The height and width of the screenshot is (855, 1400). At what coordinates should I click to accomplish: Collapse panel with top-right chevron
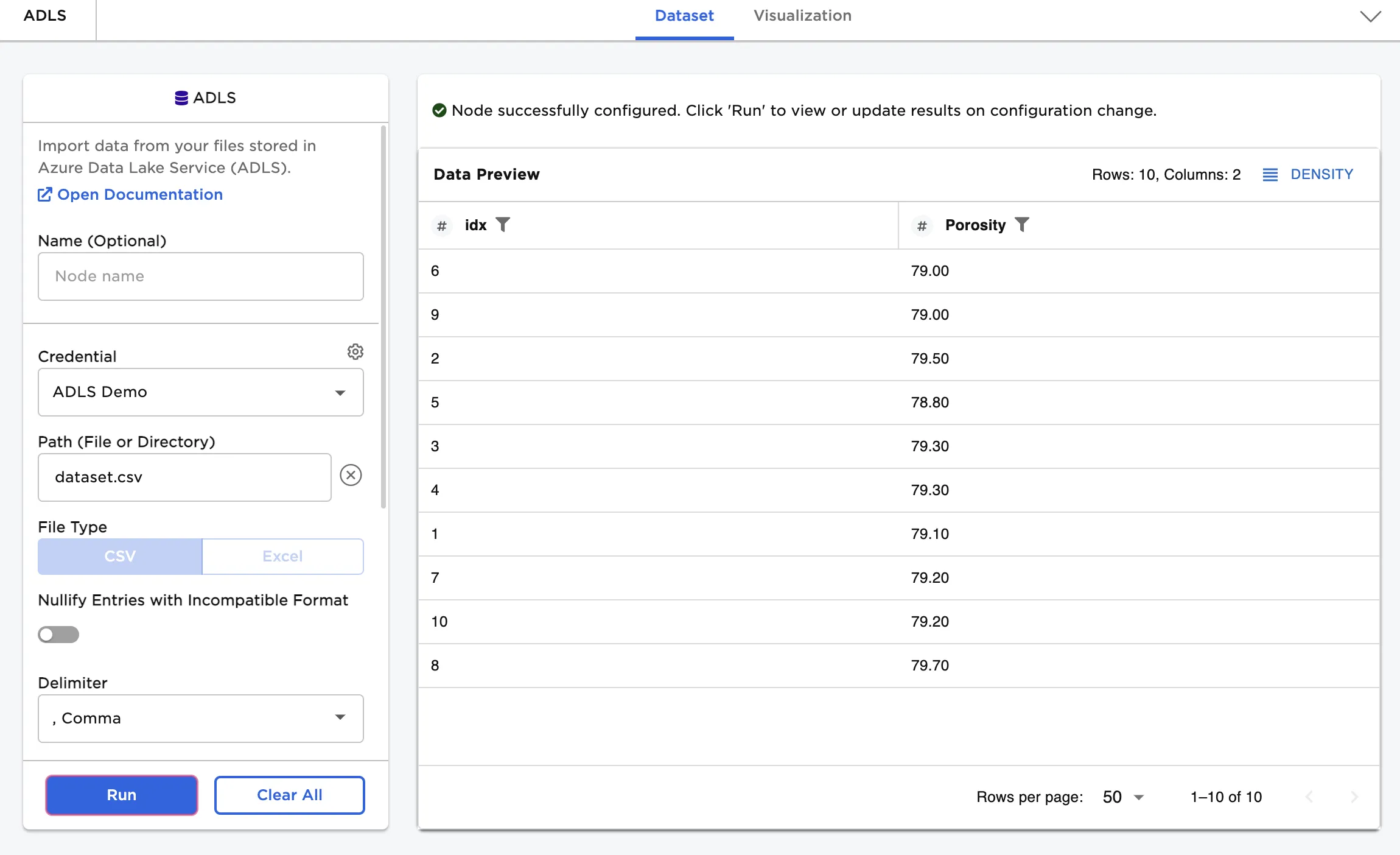point(1370,16)
